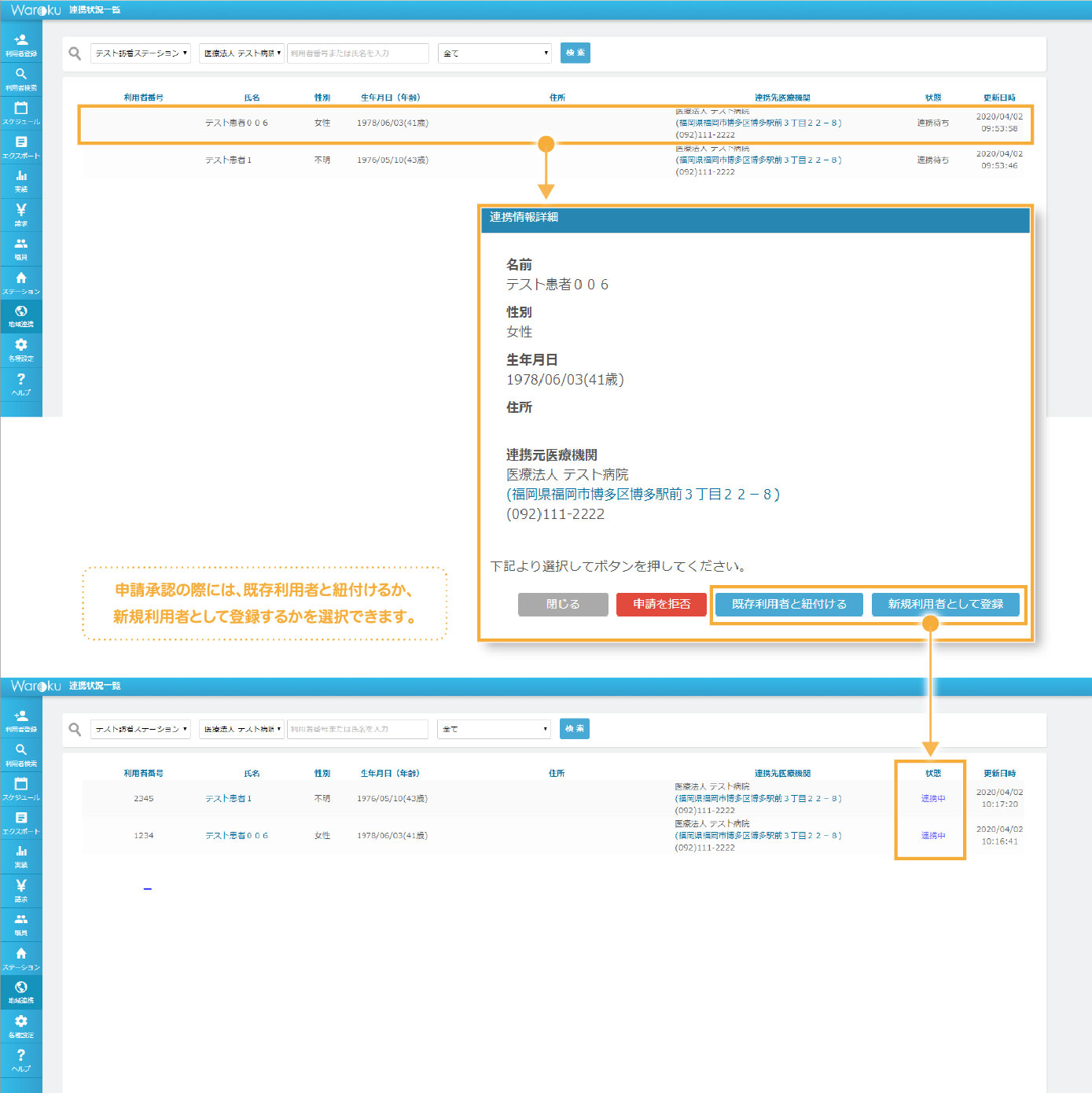Expand テスト訪看ステーション dropdown in upper search bar
The width and height of the screenshot is (1092, 1093).
click(141, 53)
